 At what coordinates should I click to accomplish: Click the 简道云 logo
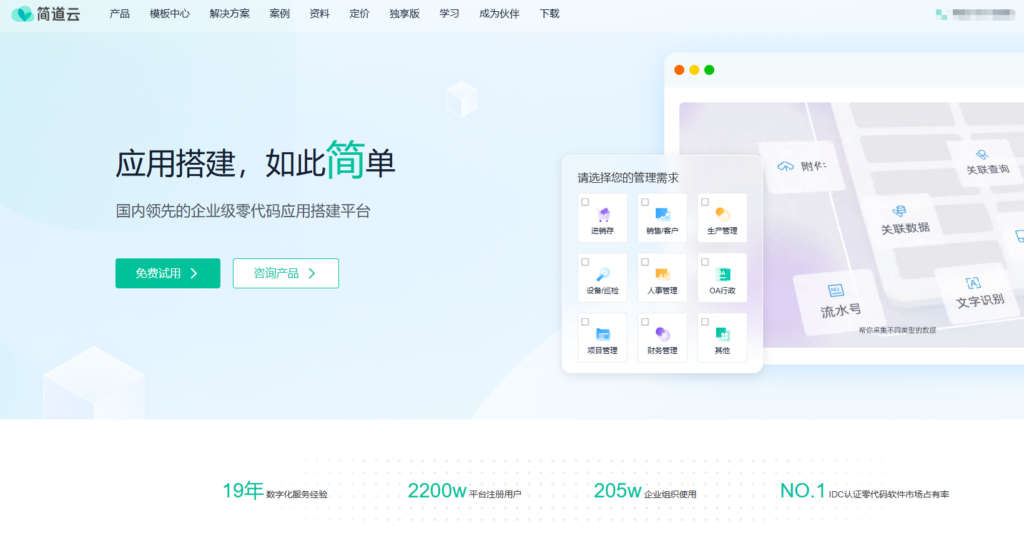tap(46, 14)
